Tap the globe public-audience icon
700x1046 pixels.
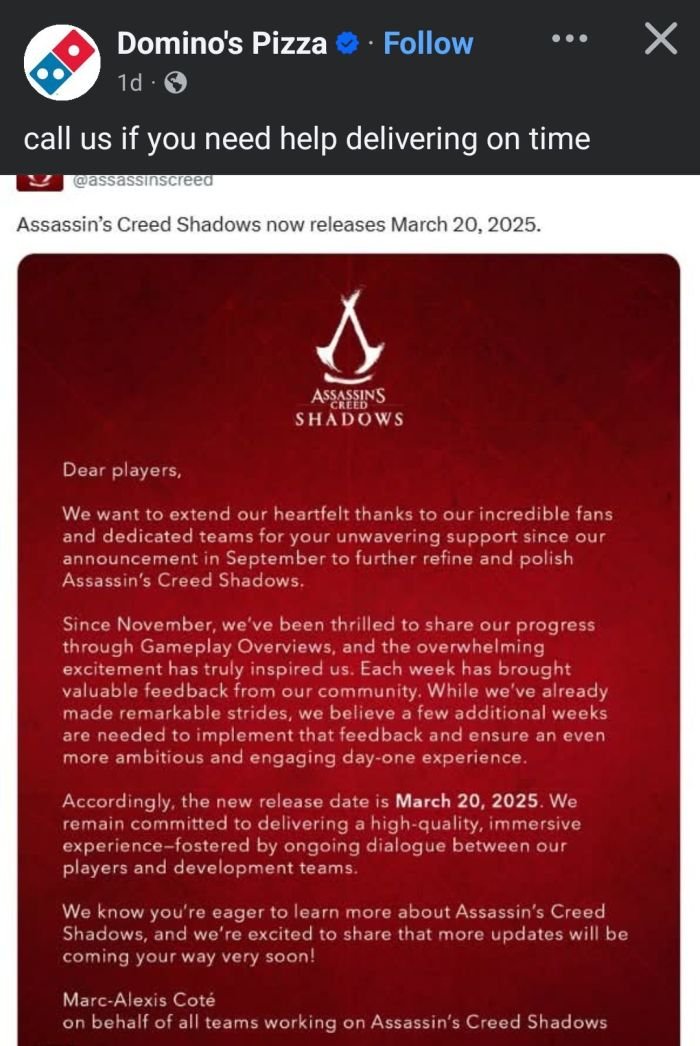pyautogui.click(x=174, y=83)
